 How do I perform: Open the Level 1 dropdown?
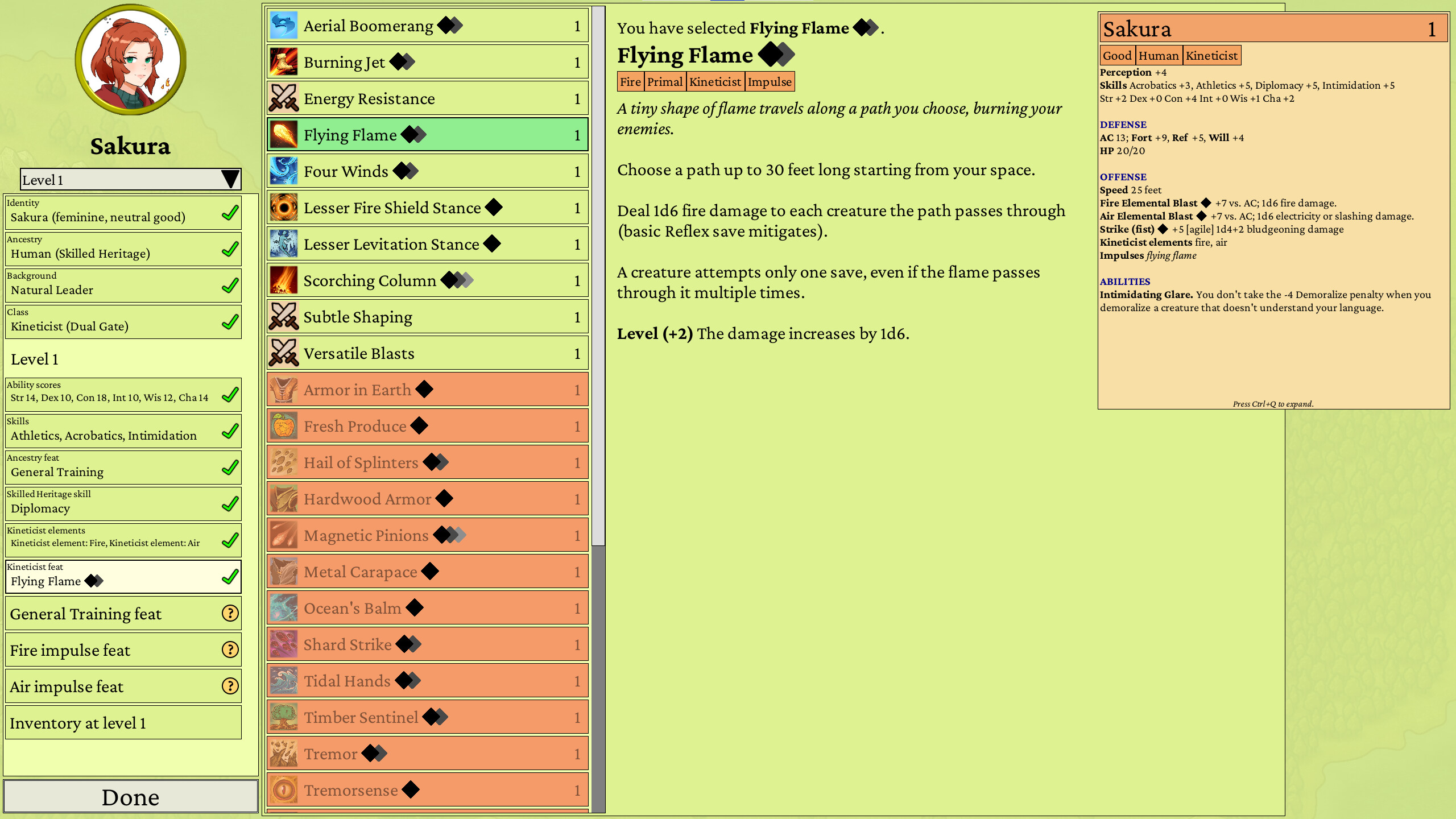click(x=131, y=179)
